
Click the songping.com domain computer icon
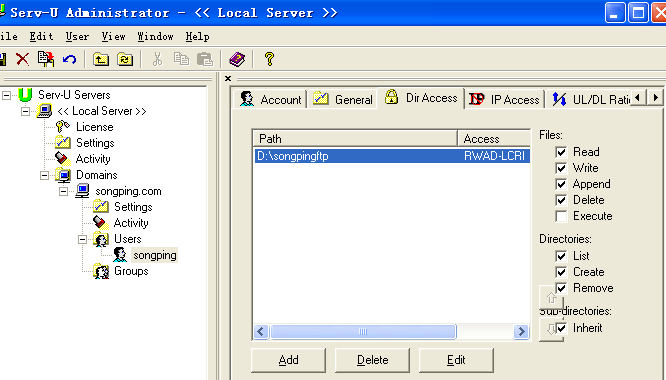point(82,191)
